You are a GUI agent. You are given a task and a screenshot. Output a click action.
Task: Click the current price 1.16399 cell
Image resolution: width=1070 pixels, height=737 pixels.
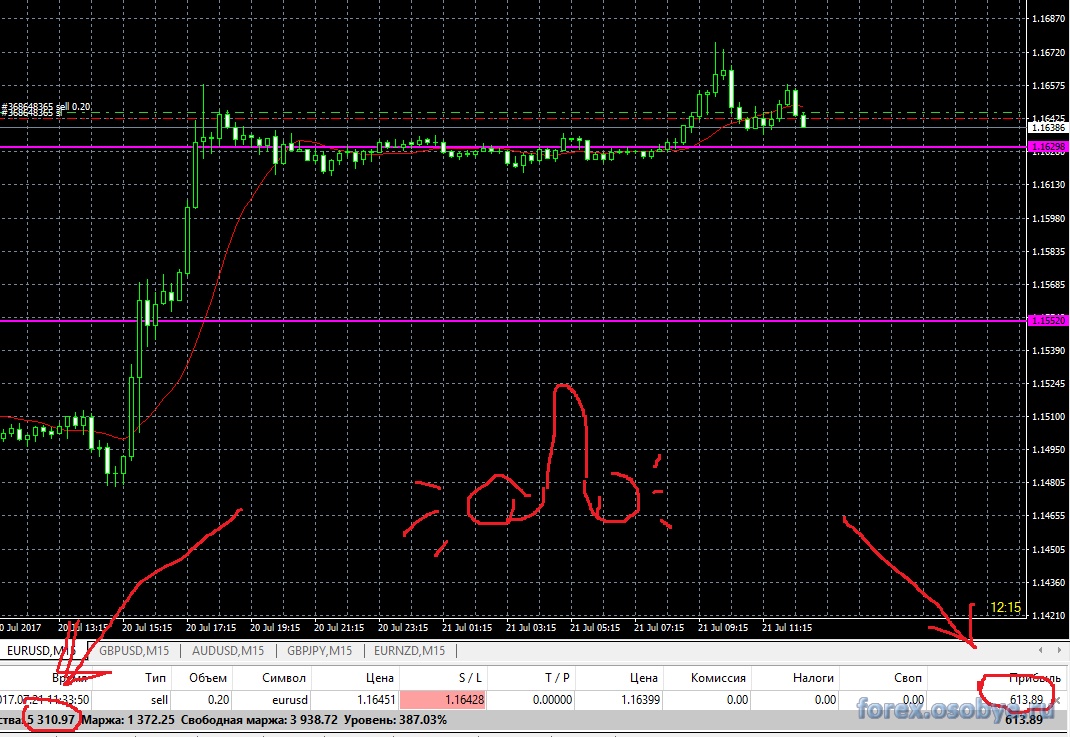pos(640,699)
